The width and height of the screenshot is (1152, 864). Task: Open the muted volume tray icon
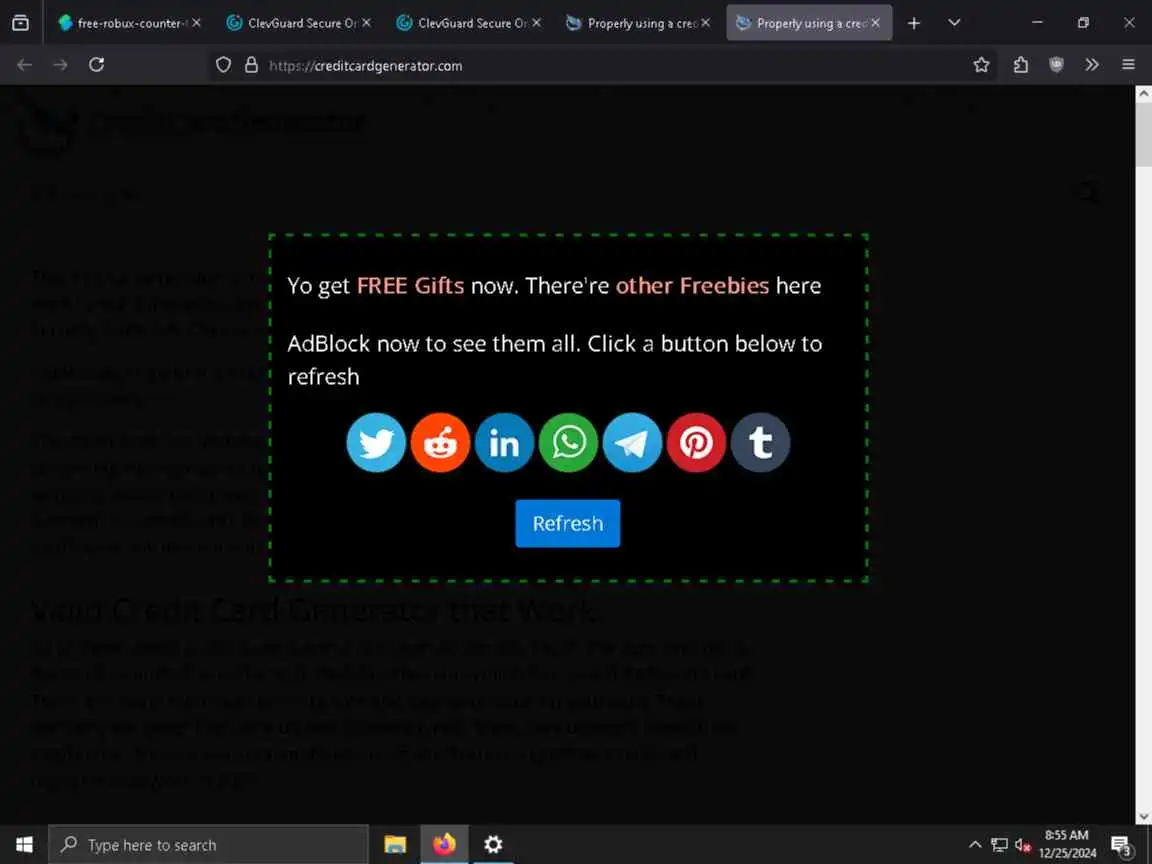click(1023, 845)
